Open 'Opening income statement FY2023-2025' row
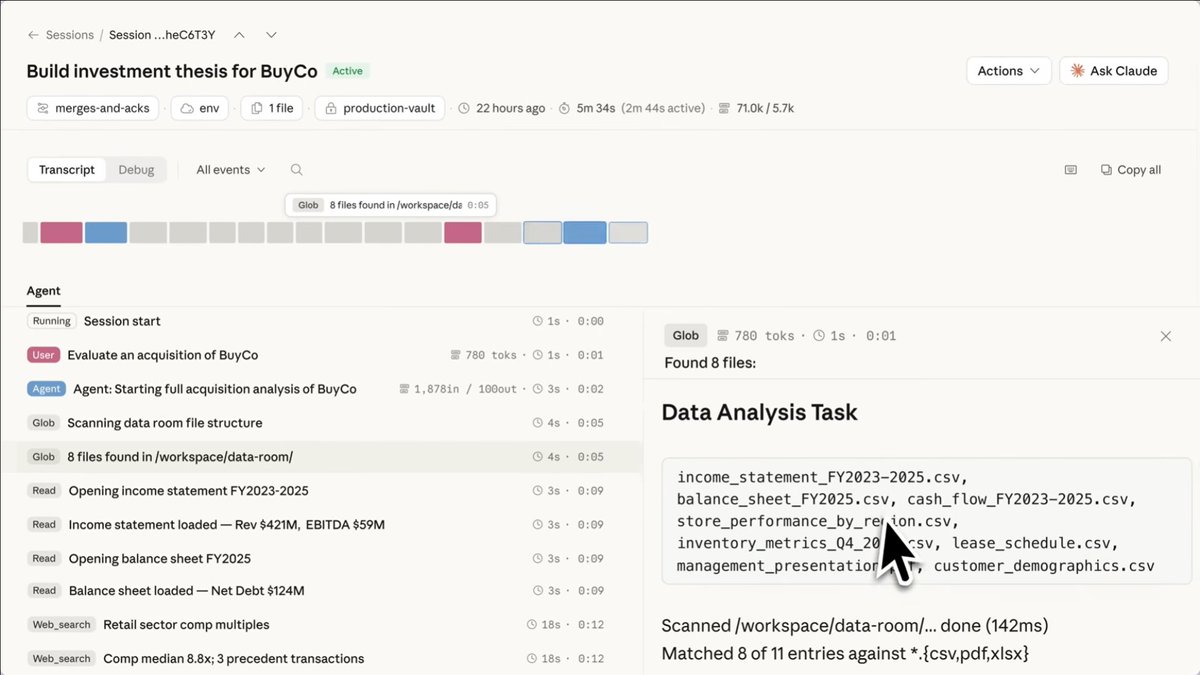The image size is (1200, 675). point(321,491)
